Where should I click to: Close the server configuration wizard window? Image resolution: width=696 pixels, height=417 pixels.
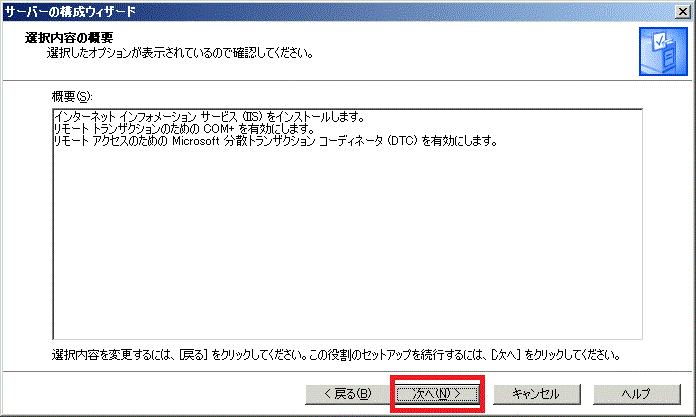682,10
